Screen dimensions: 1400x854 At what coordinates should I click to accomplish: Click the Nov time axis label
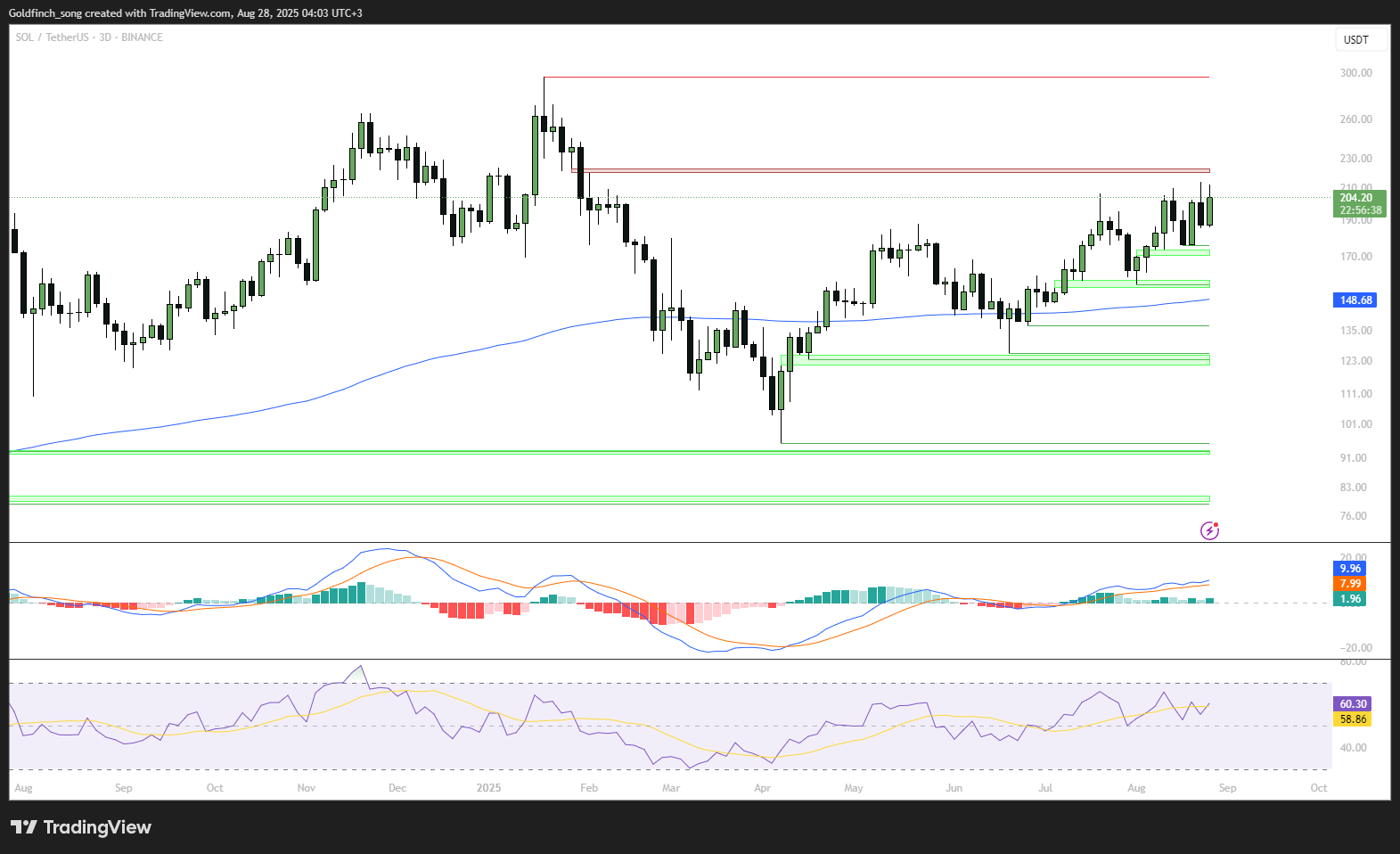[x=307, y=788]
